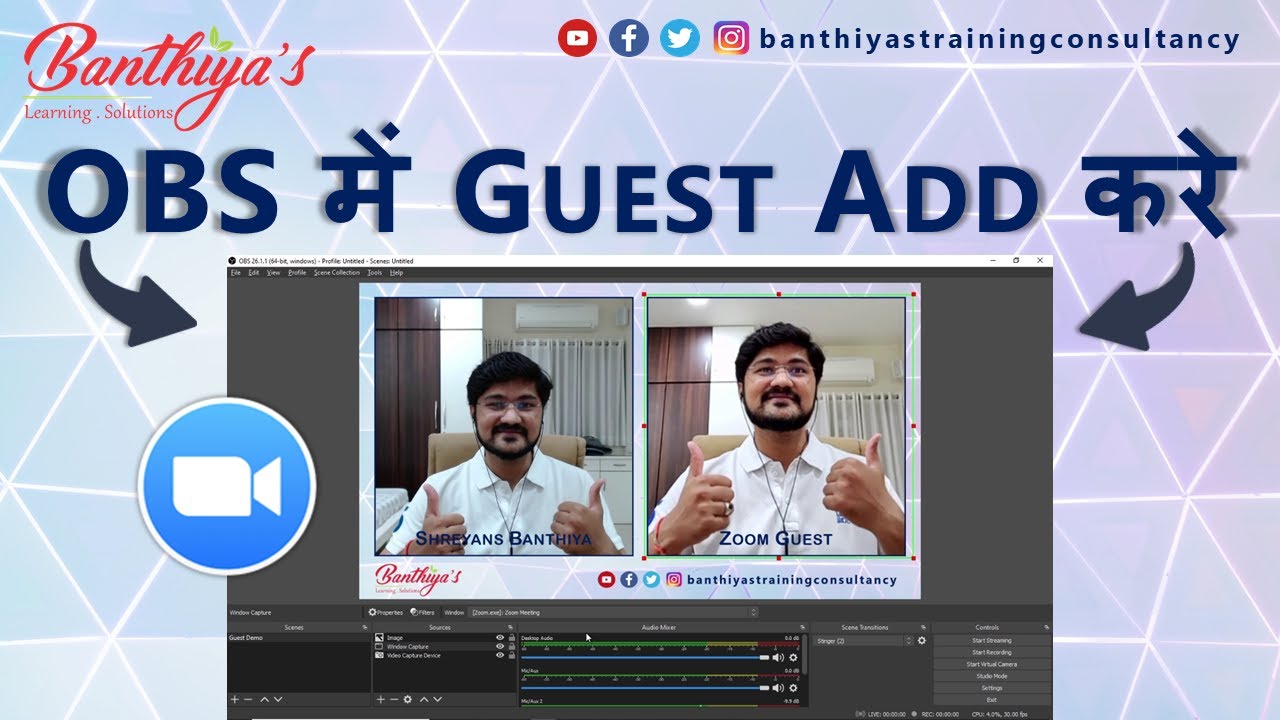Click the Twitter icon in the top banner
Viewport: 1280px width, 720px height.
pos(680,39)
